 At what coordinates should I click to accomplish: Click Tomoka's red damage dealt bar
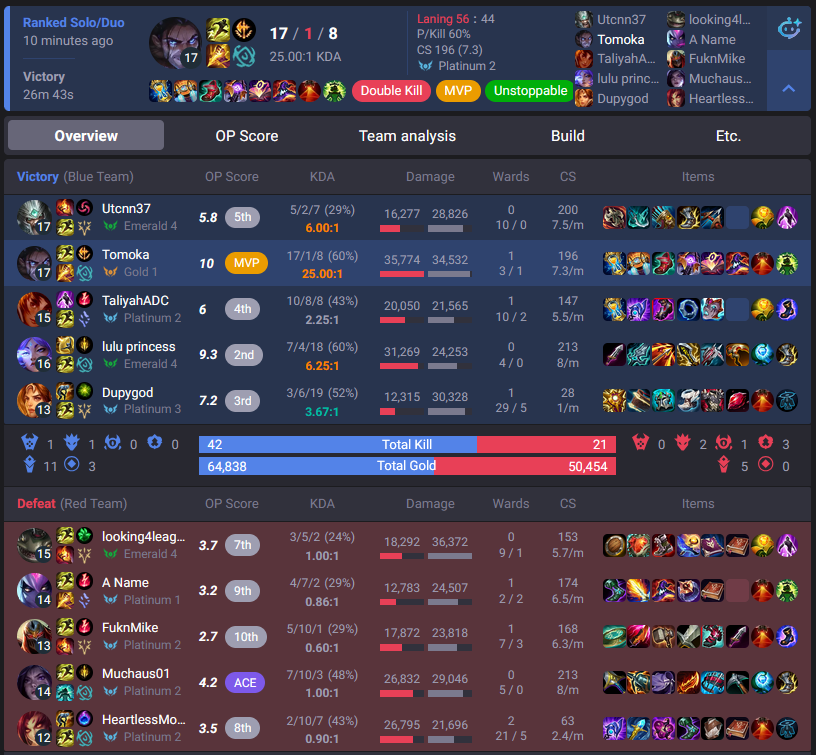point(402,274)
